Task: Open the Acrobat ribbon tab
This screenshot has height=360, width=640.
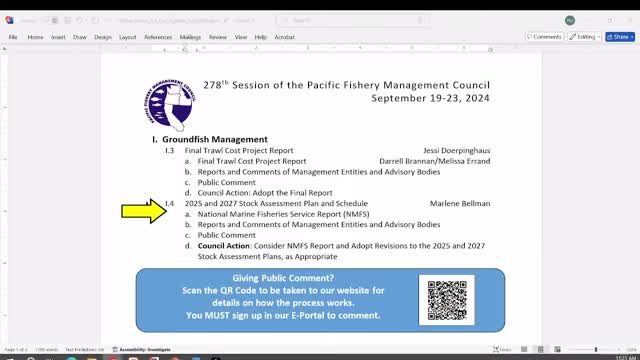Action: 284,37
